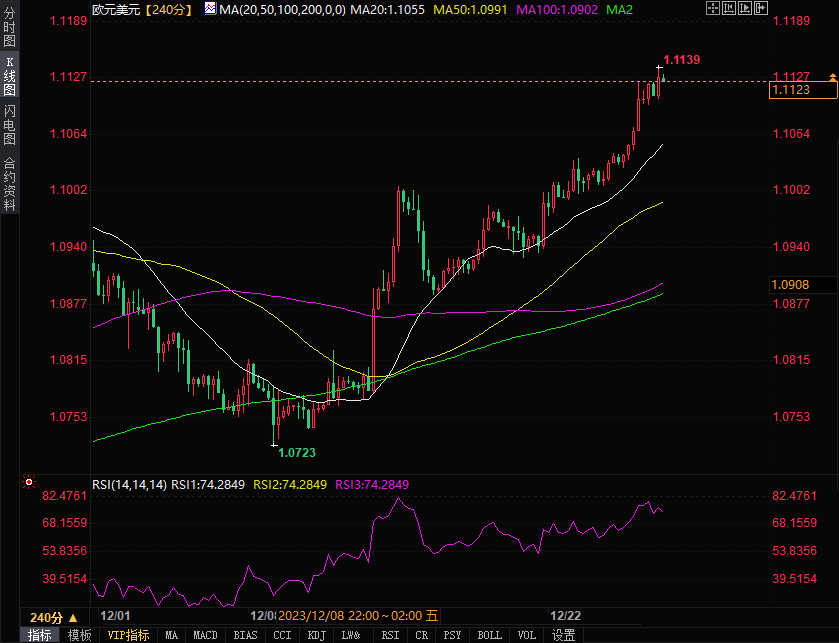Toggle the MACD indicator
This screenshot has height=643, width=839.
[205, 635]
